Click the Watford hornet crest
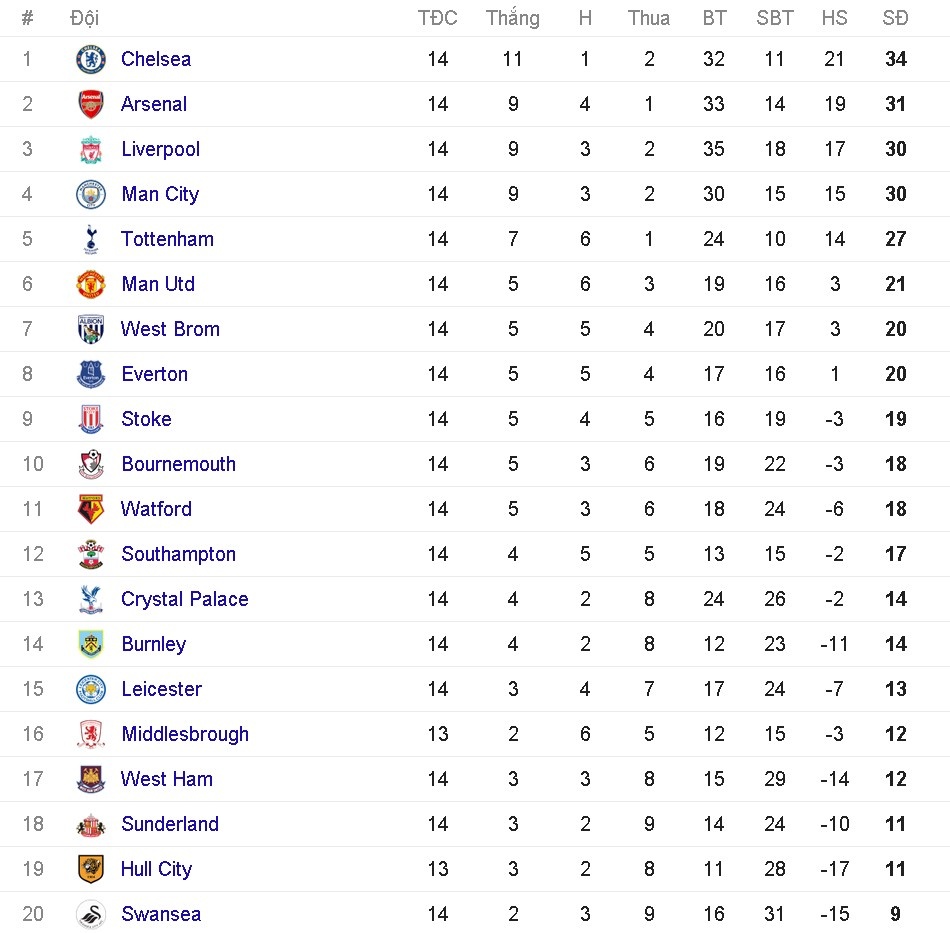The image size is (950, 933). point(89,509)
